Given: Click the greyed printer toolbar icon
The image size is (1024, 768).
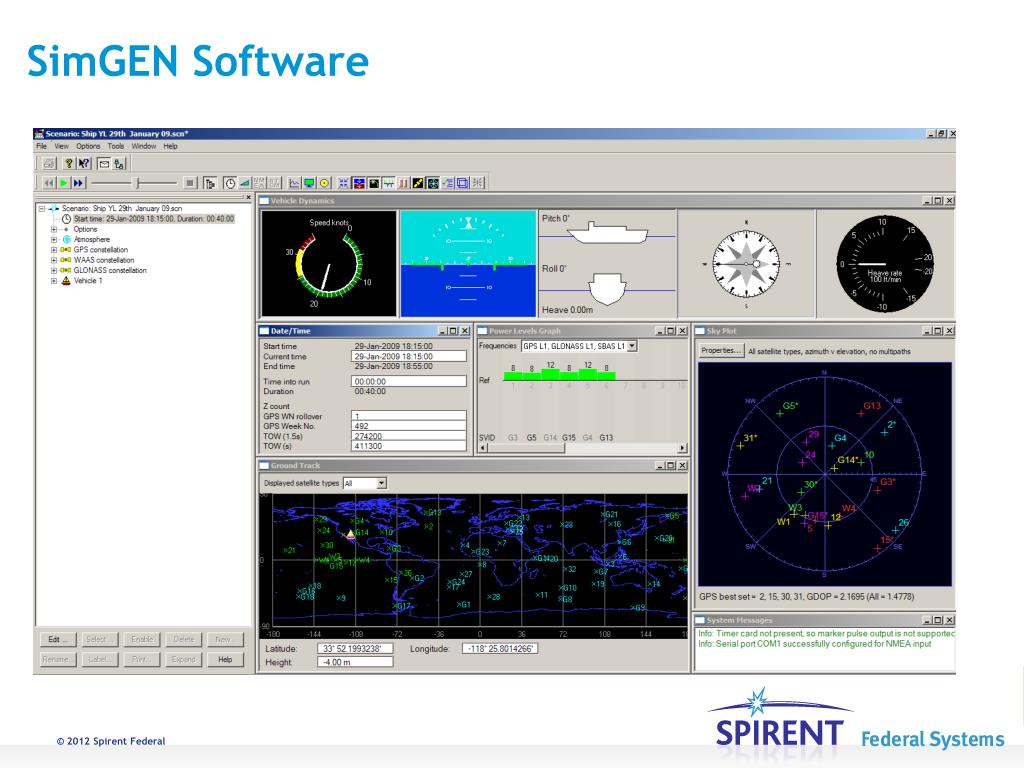Looking at the screenshot, I should coord(49,163).
